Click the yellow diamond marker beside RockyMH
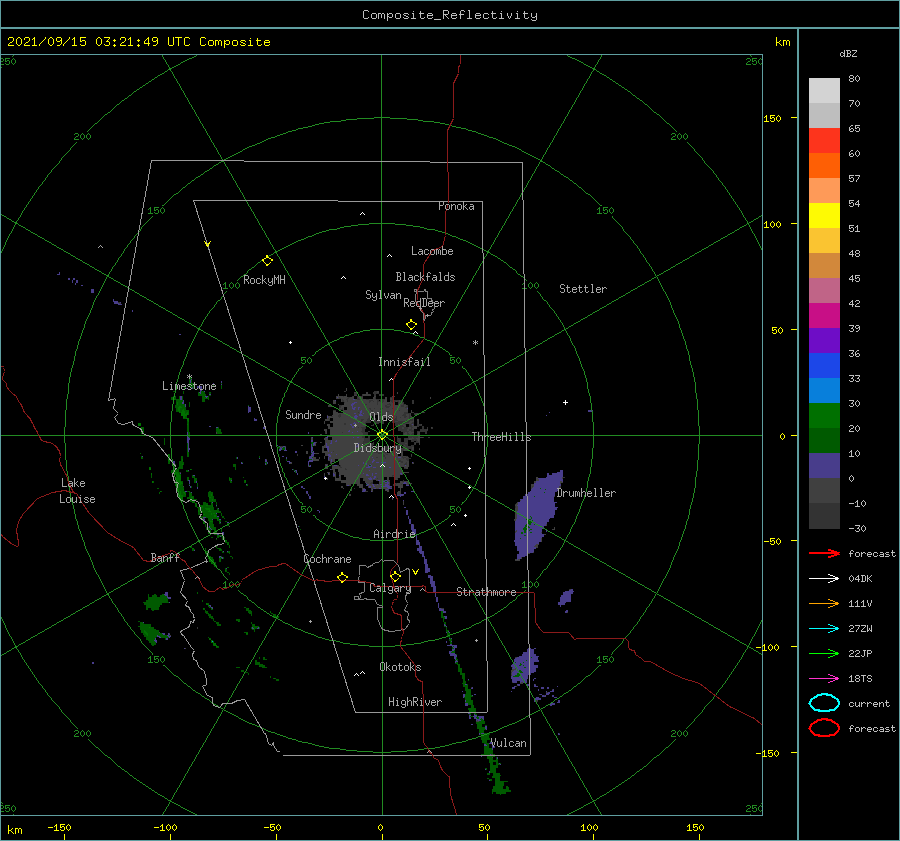900x841 pixels. [267, 261]
